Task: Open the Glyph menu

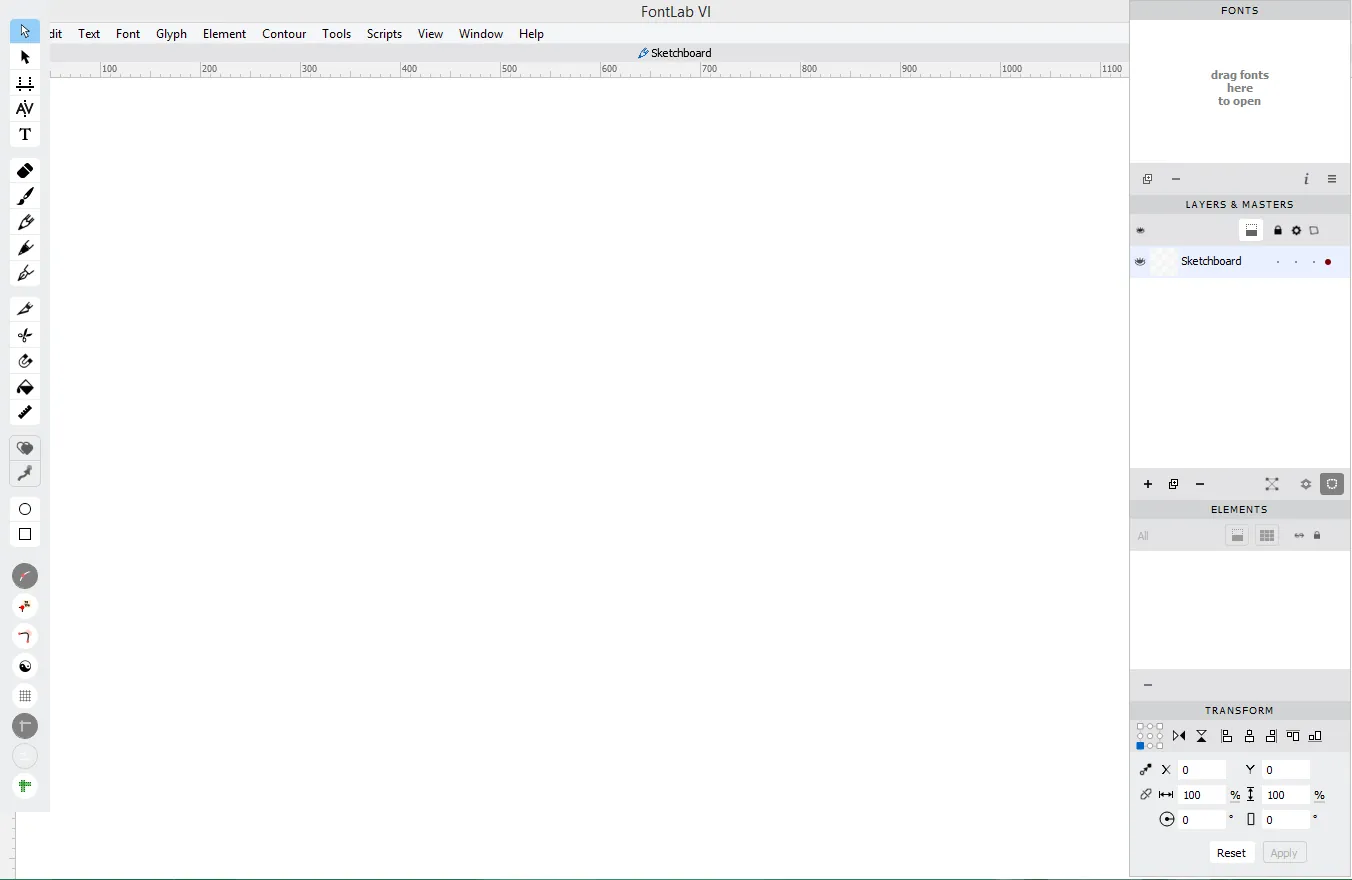Action: point(171,34)
